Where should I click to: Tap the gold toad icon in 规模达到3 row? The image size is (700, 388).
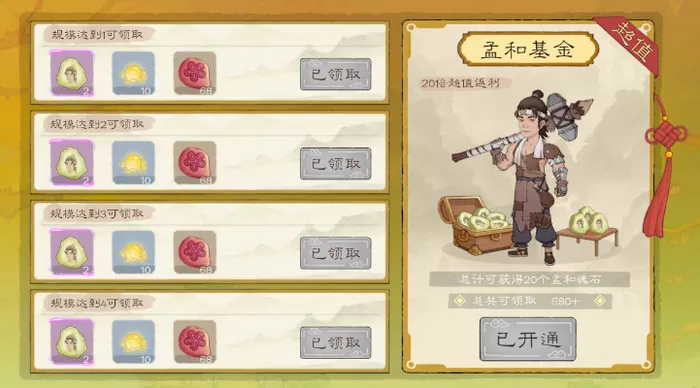click(133, 252)
